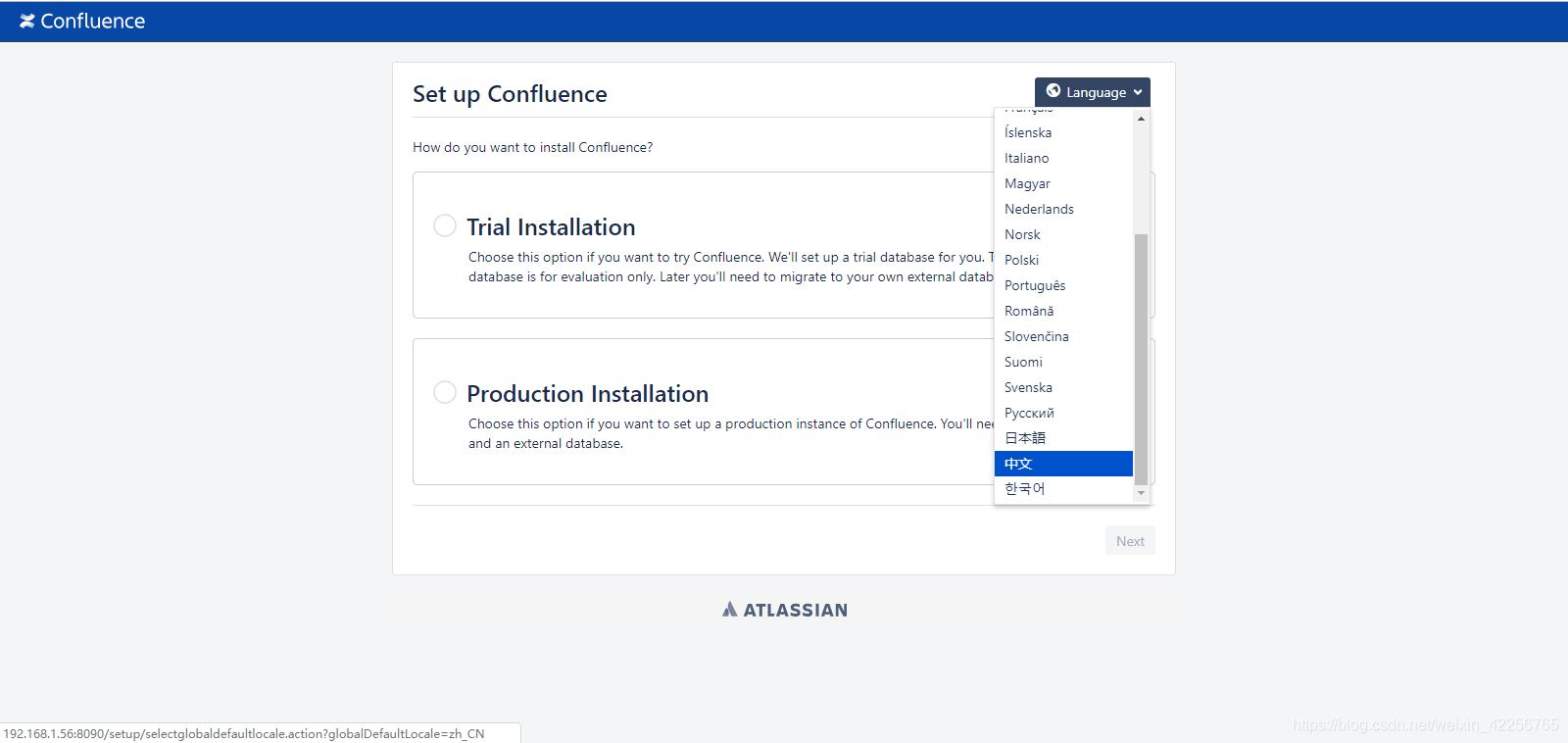1568x743 pixels.
Task: Click the globe icon on Language button
Action: click(1053, 91)
